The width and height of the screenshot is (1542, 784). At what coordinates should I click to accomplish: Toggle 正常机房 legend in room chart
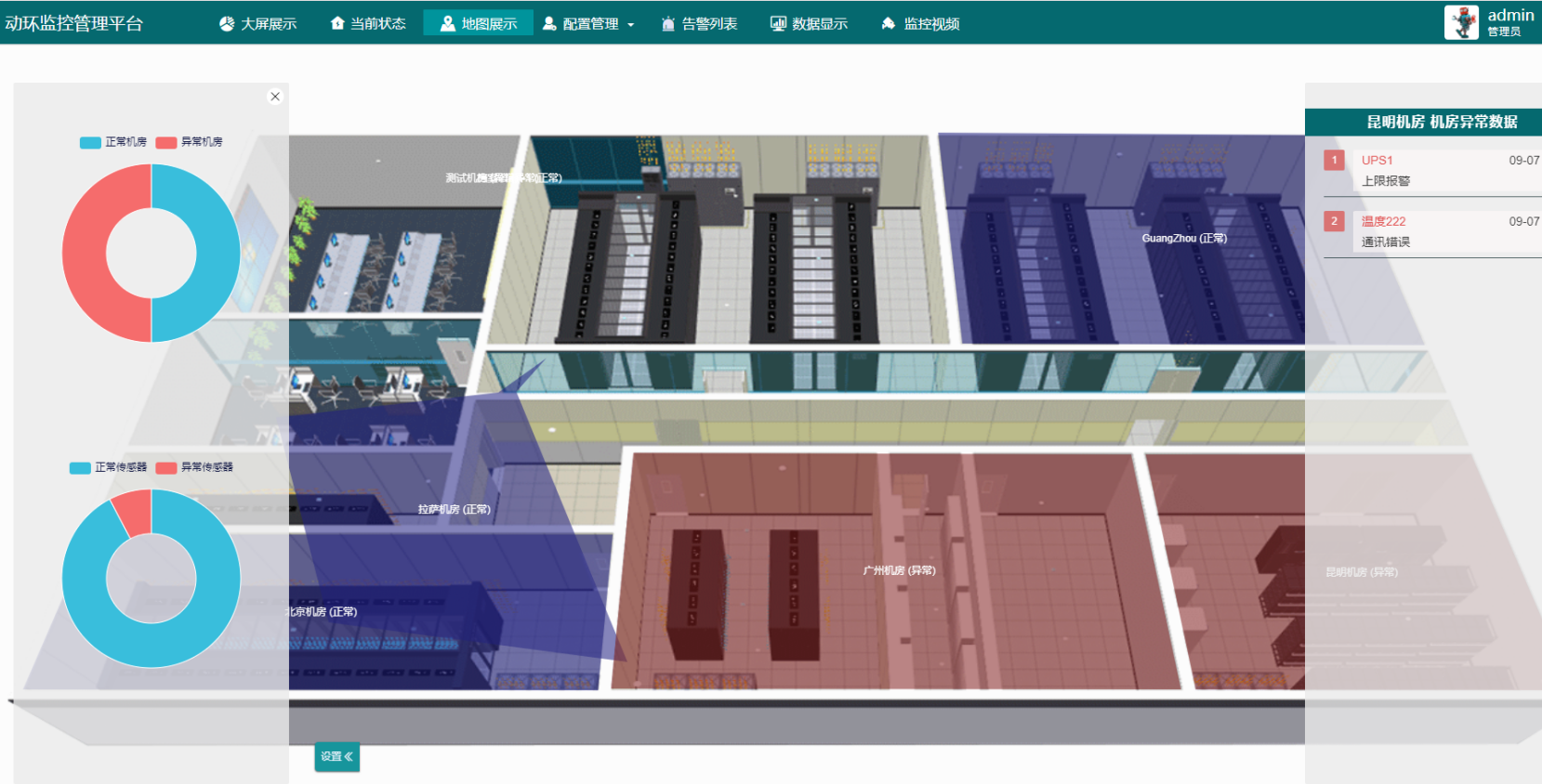pos(113,142)
